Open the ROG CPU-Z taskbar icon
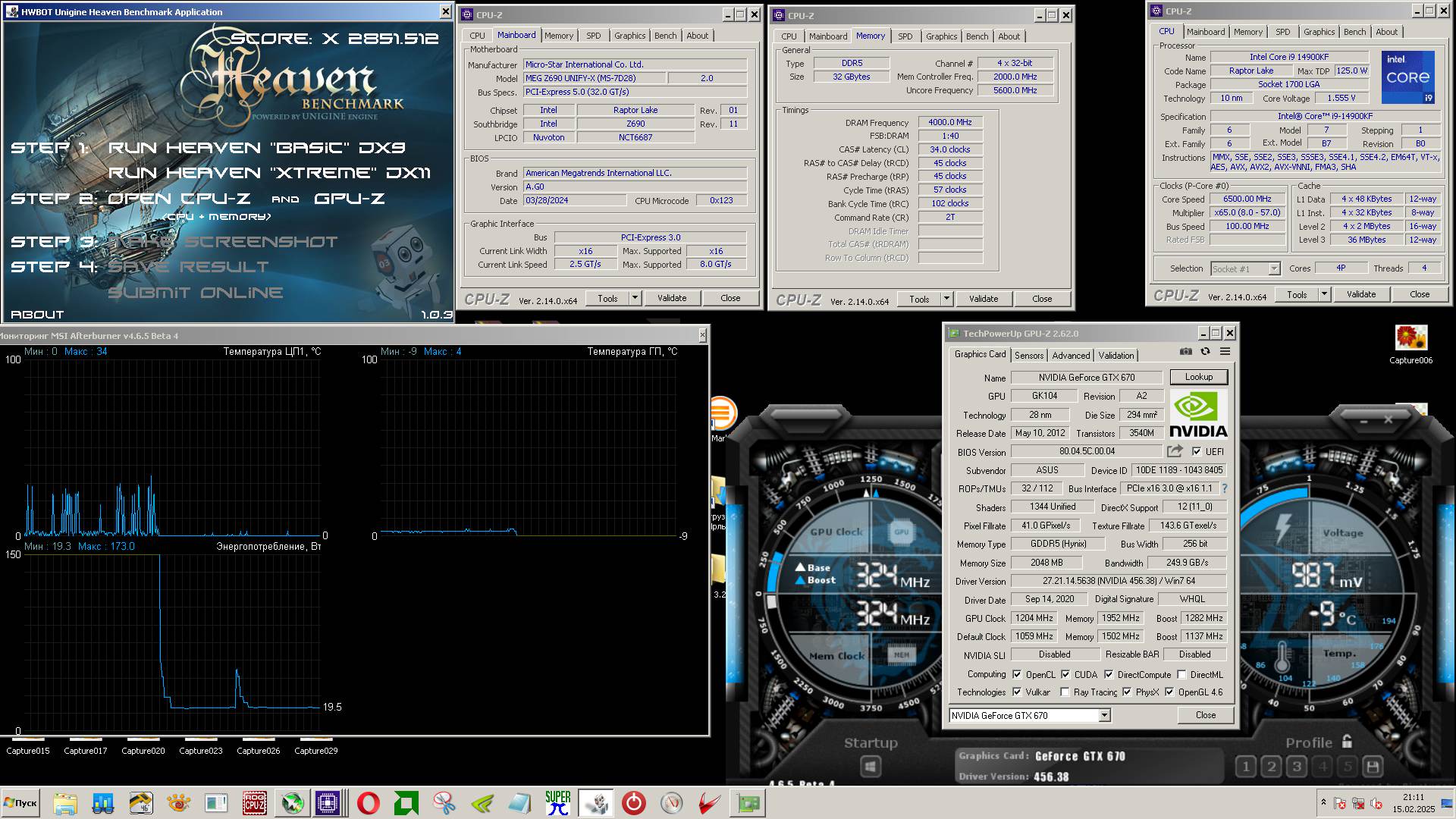The width and height of the screenshot is (1456, 819). (x=254, y=803)
